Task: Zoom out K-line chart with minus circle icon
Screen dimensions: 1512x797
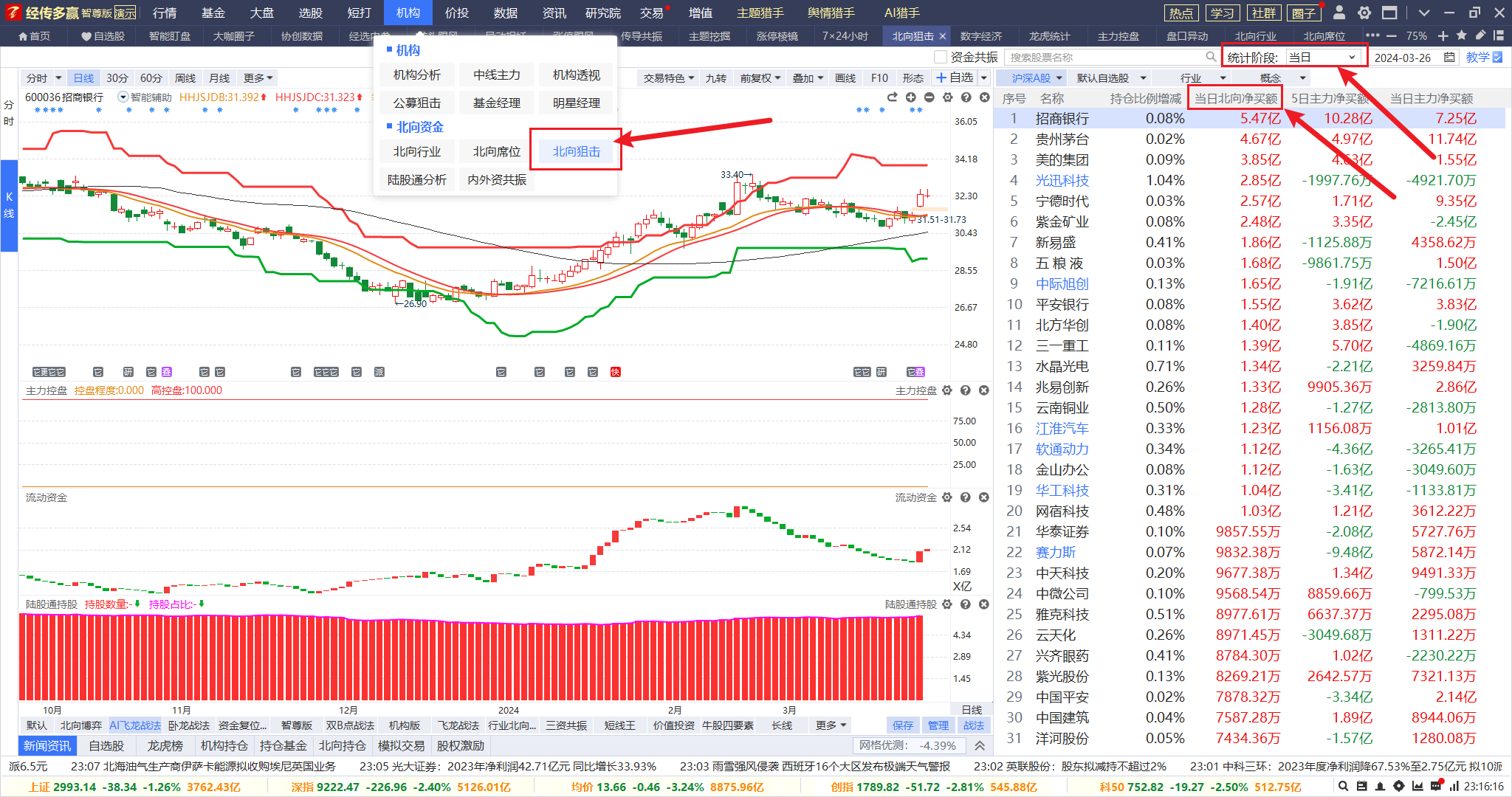Action: pyautogui.click(x=929, y=97)
